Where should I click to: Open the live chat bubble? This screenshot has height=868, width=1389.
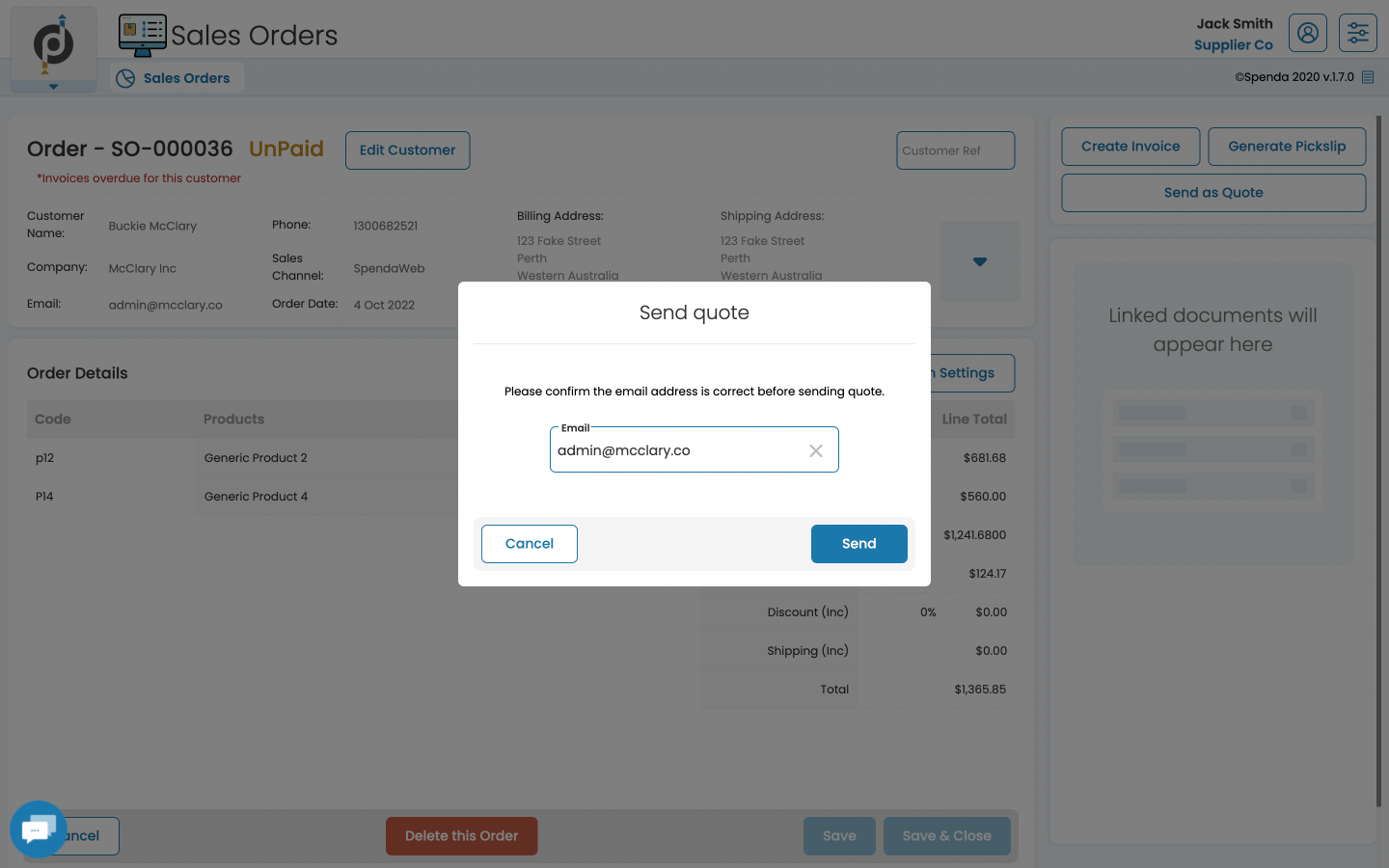[38, 829]
